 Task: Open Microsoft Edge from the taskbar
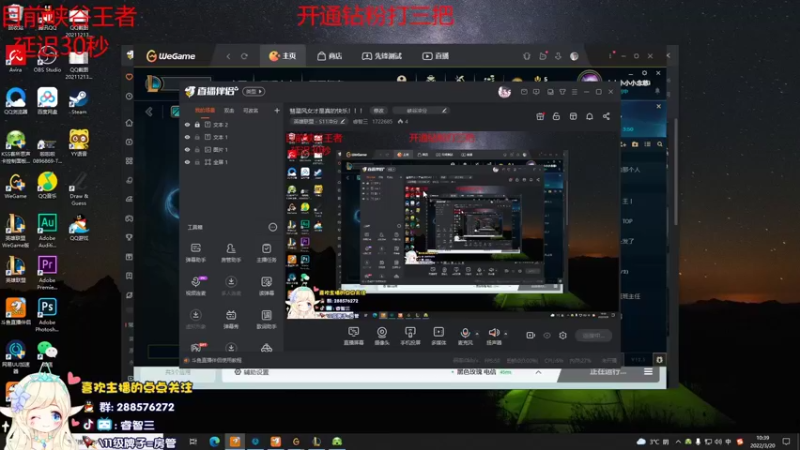[x=214, y=441]
